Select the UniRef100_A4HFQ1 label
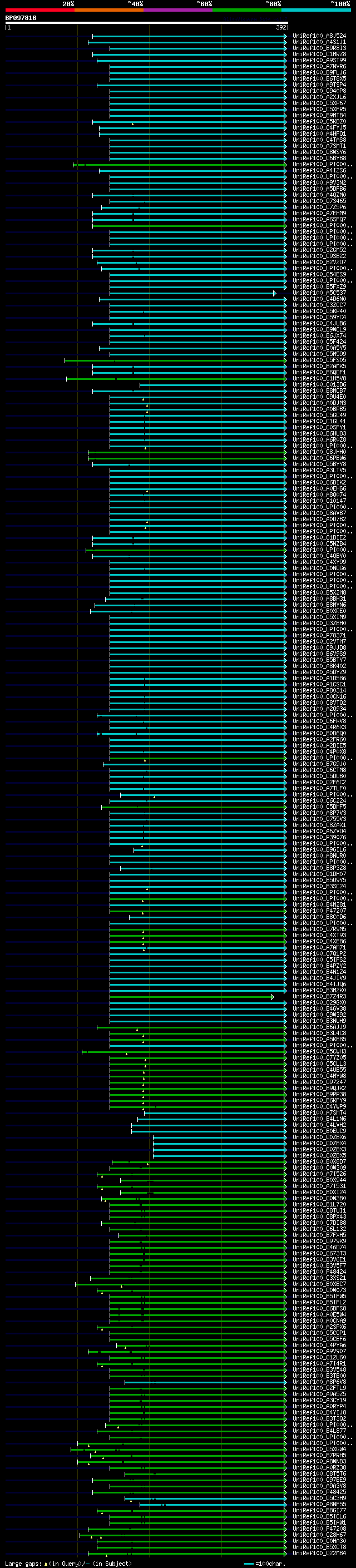This screenshot has width=356, height=1568. coord(319,134)
